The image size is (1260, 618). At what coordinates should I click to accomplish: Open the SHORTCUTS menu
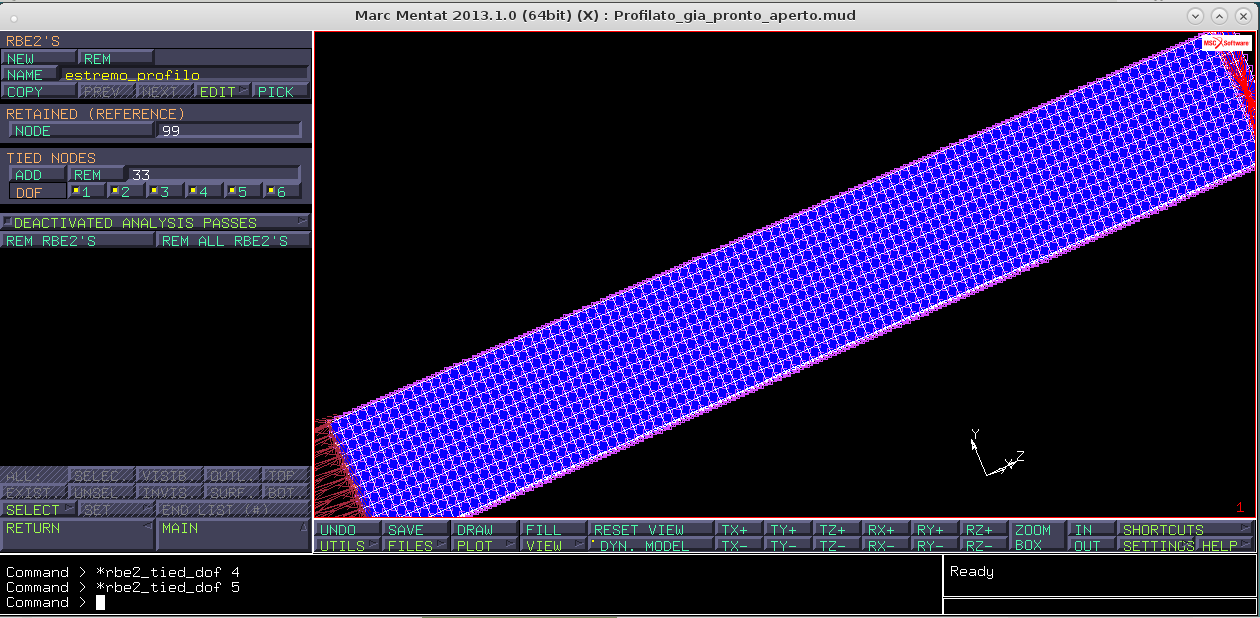click(x=1186, y=530)
